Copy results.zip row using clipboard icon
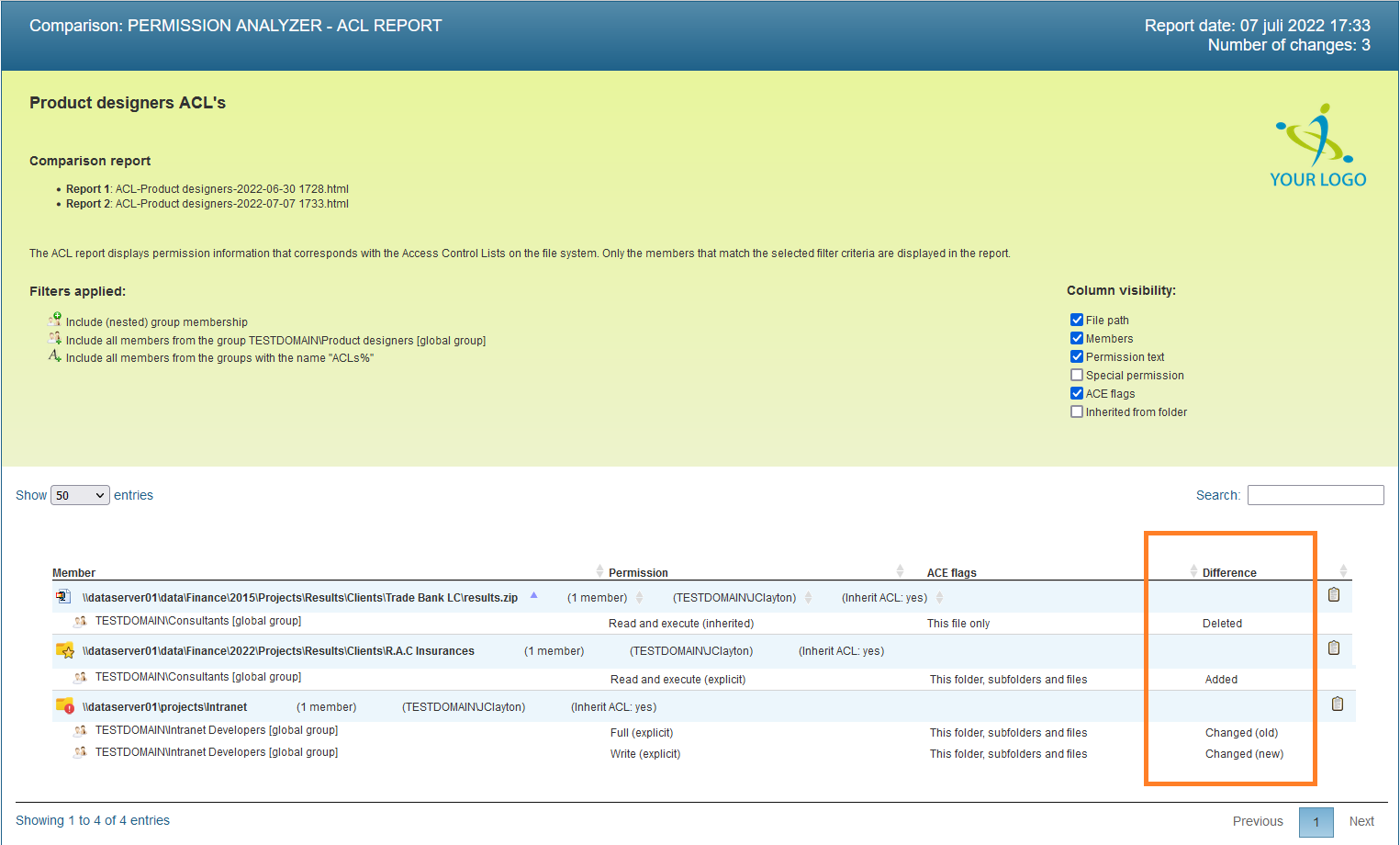The image size is (1400, 845). [1334, 594]
